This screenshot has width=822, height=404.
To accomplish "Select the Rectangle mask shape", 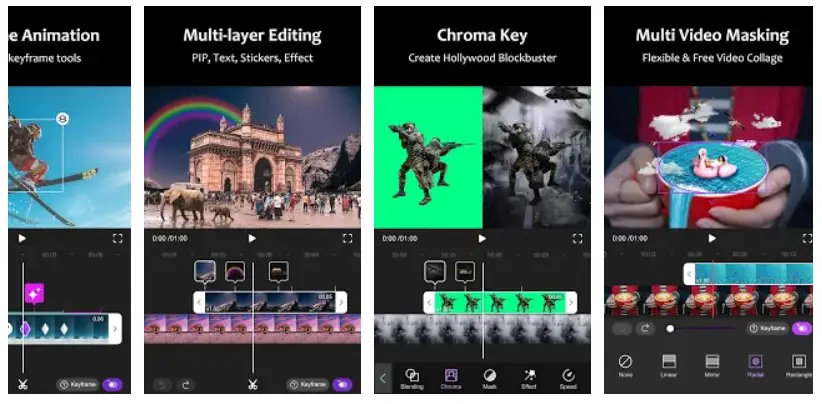I will 799,366.
